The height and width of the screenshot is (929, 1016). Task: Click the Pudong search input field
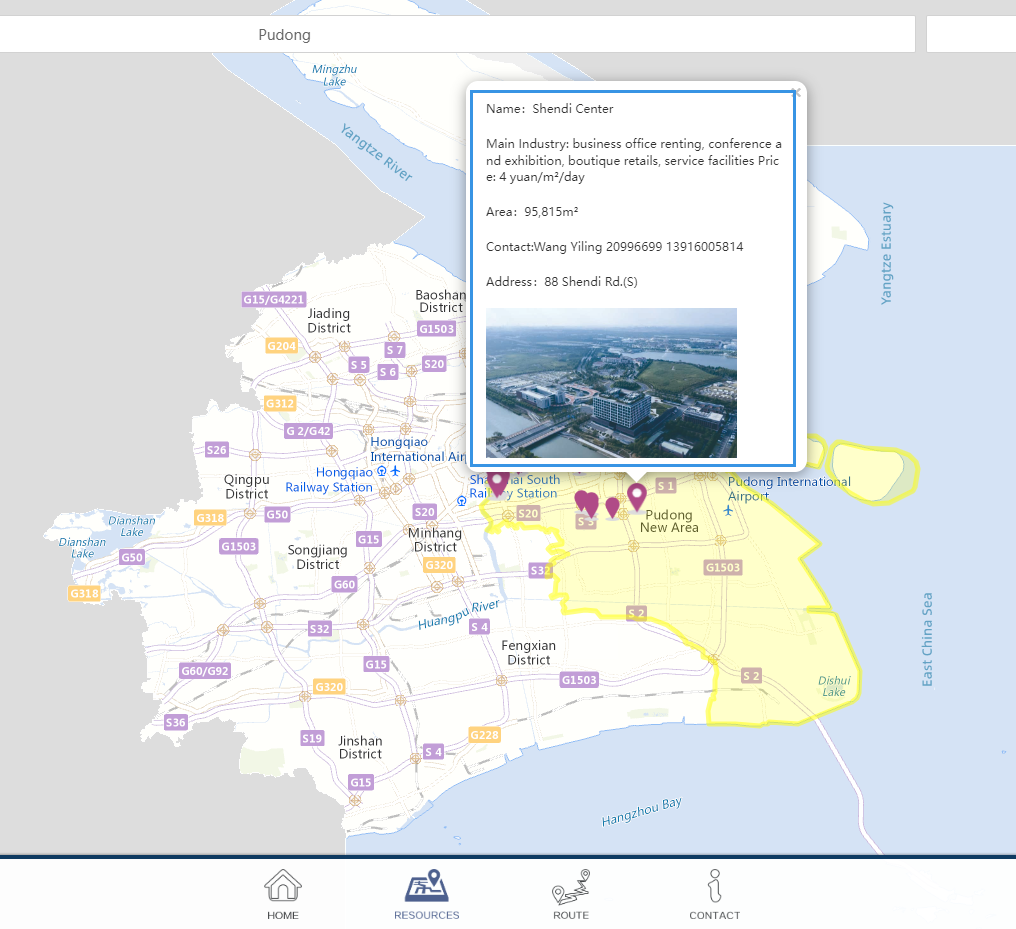(x=457, y=34)
